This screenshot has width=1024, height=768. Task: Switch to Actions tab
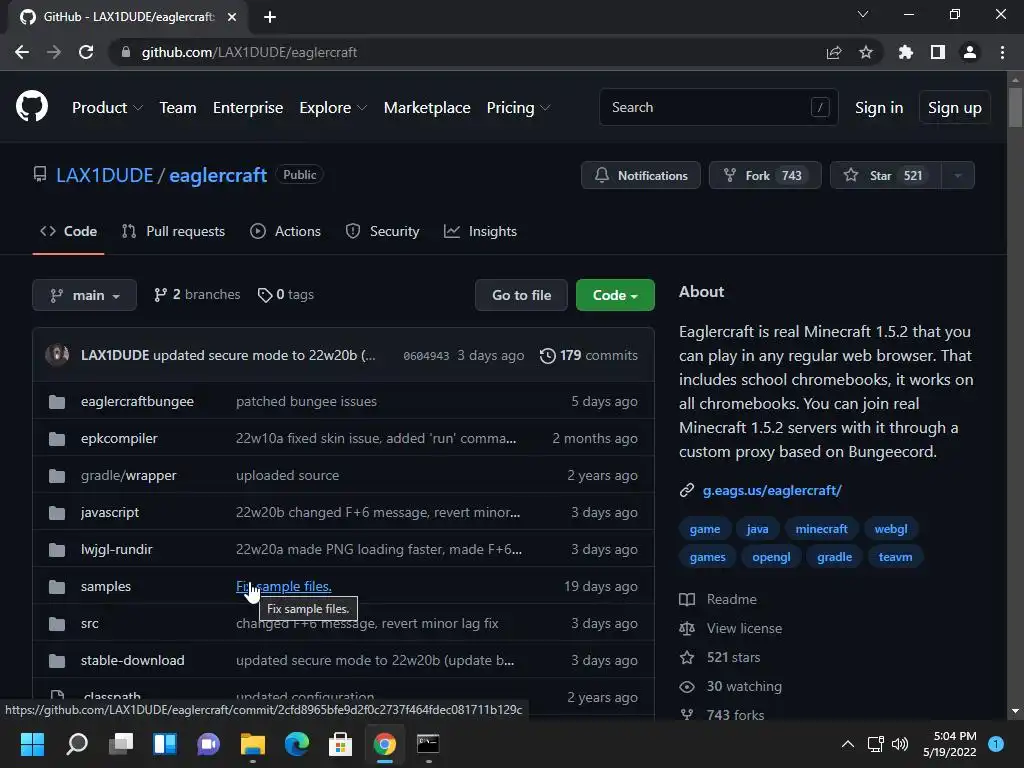pyautogui.click(x=285, y=231)
